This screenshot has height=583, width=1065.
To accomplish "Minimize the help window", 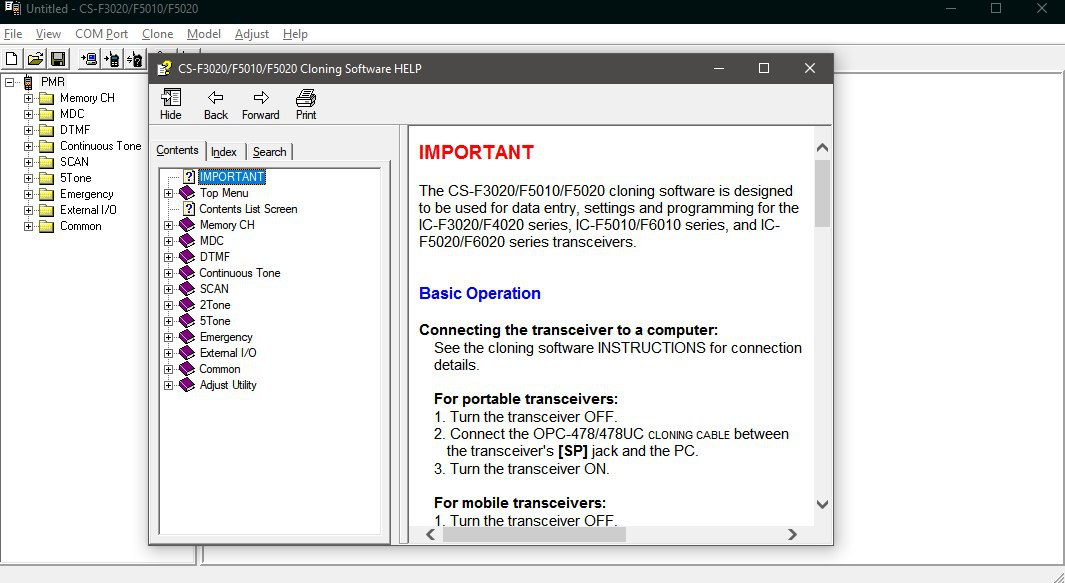I will coord(719,68).
